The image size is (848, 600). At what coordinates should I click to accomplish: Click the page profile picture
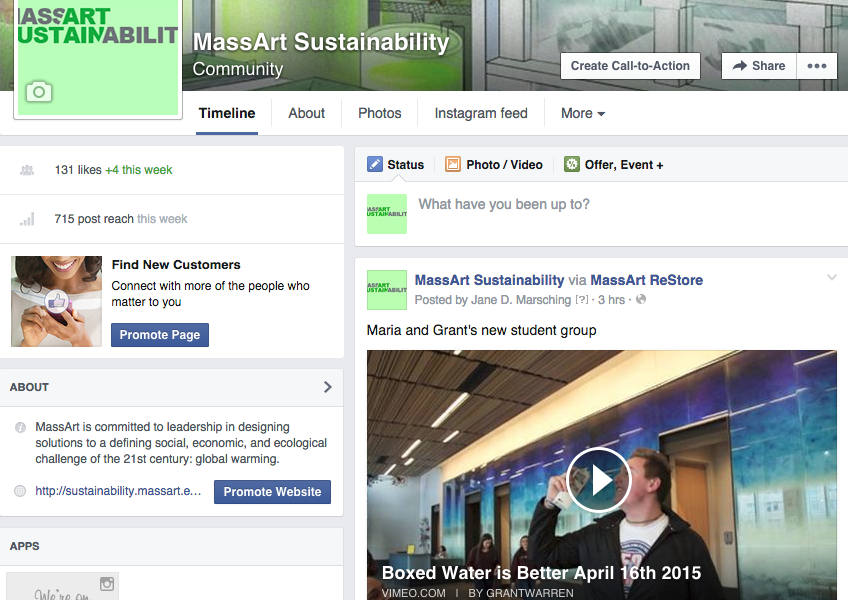[98, 57]
